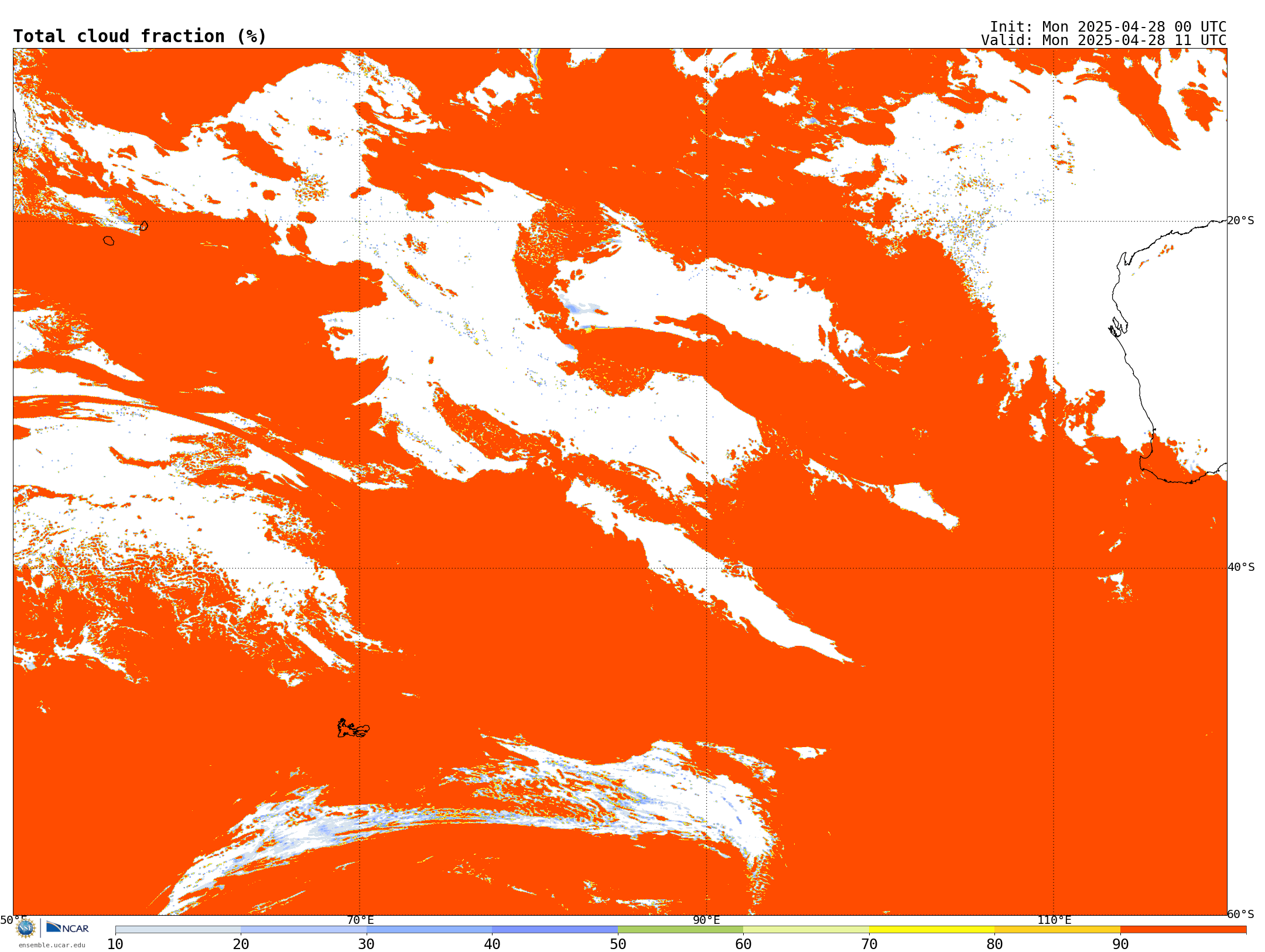Screen dimensions: 1265x952
Task: Click the 40-50 periwinkle colorbar segment
Action: click(x=555, y=930)
